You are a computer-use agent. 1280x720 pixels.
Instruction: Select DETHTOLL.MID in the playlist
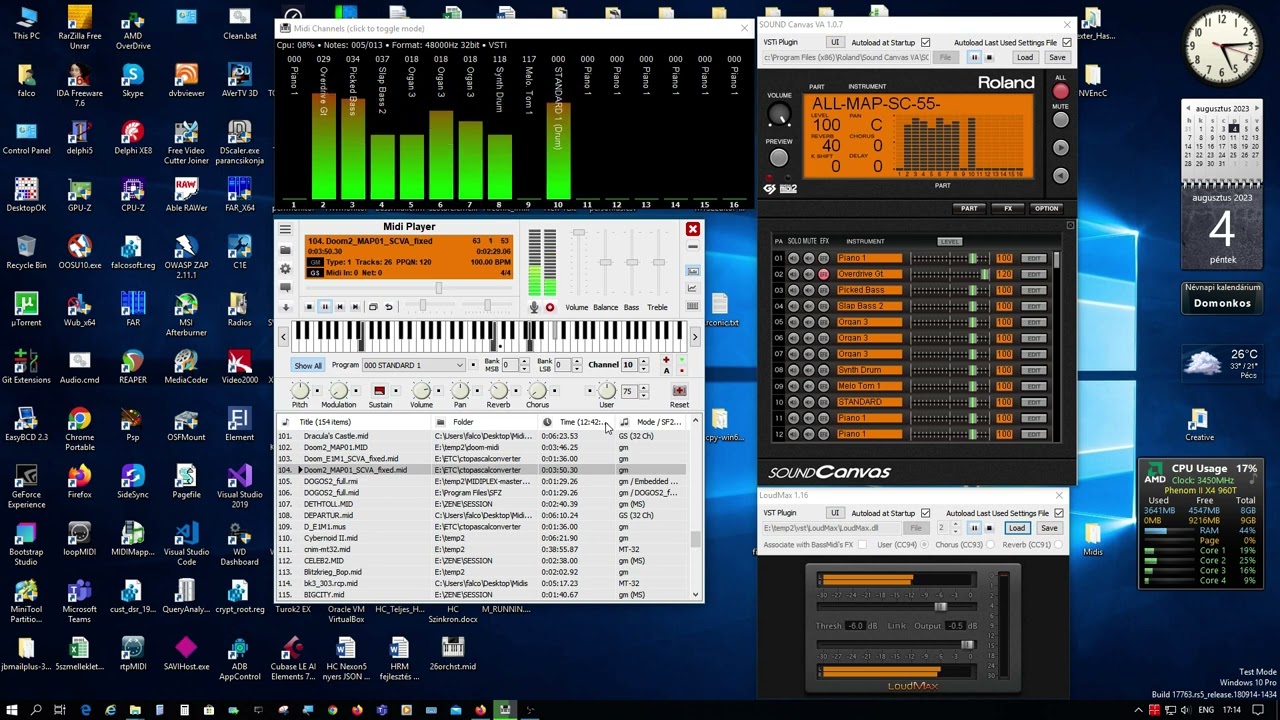(480, 504)
